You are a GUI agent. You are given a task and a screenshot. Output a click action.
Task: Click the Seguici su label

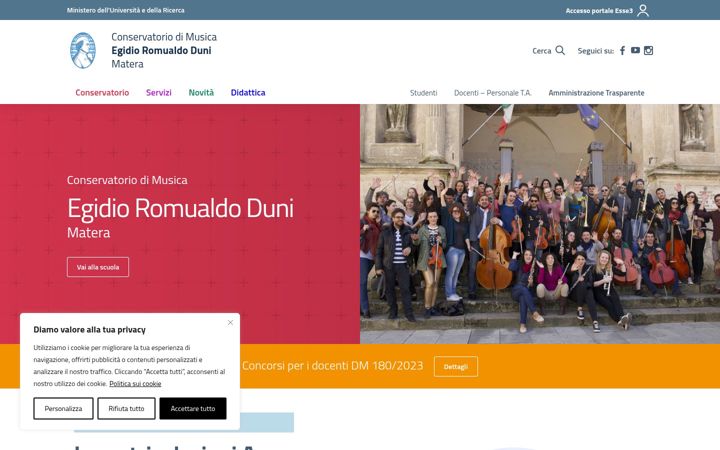click(596, 51)
